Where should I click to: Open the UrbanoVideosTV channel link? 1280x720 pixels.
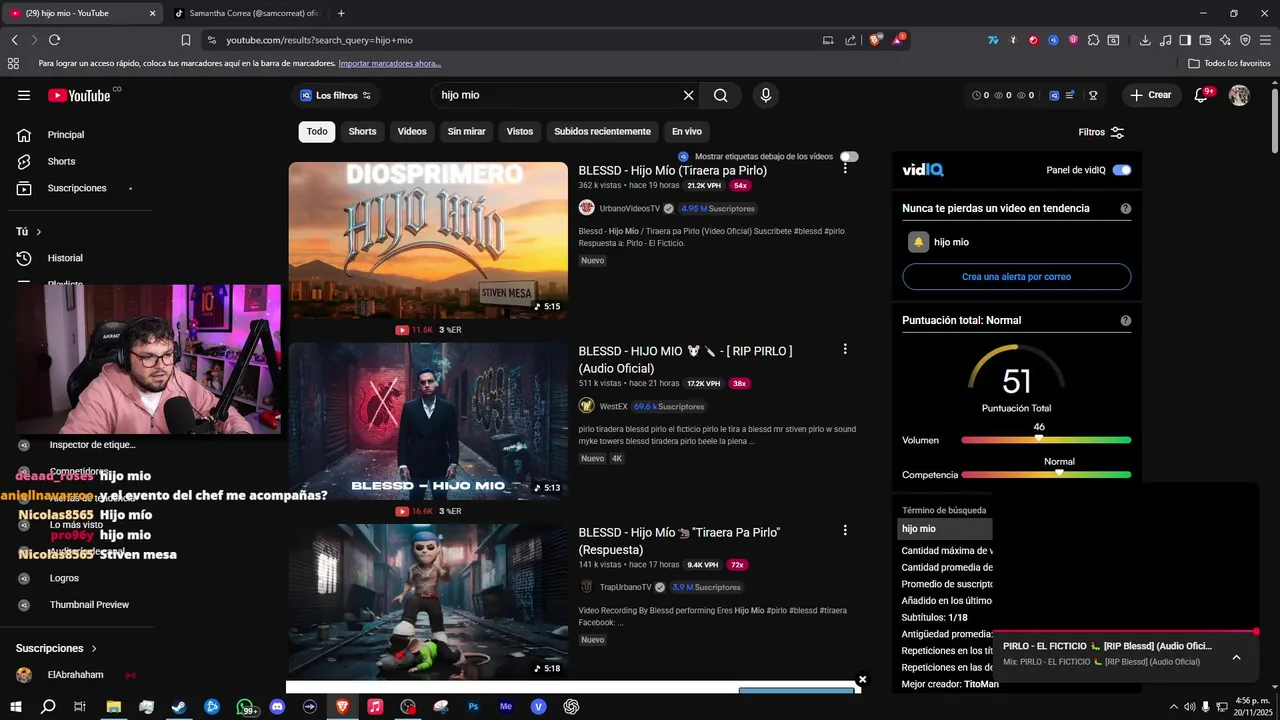[x=629, y=208]
